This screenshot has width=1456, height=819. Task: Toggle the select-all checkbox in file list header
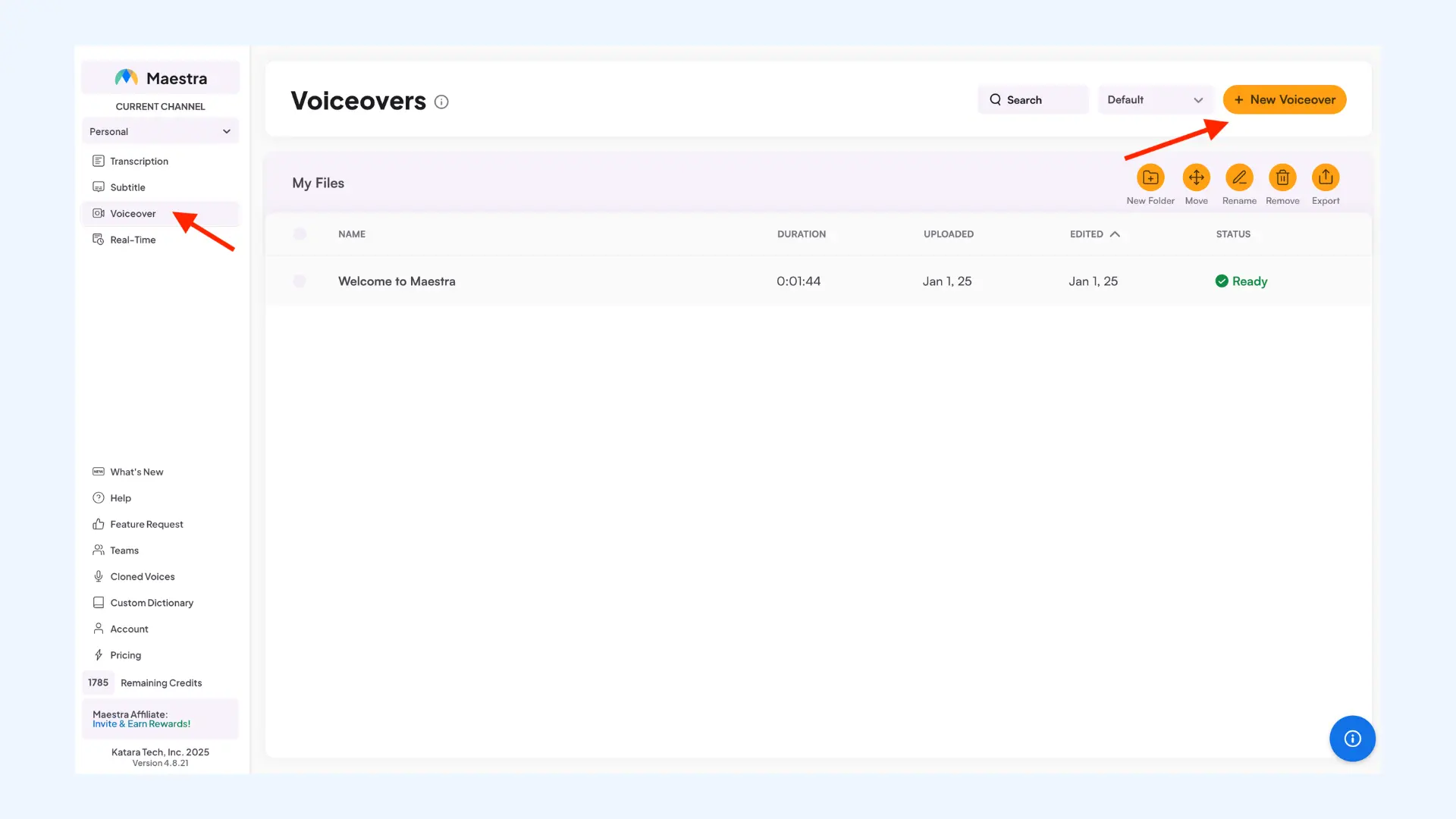coord(300,234)
